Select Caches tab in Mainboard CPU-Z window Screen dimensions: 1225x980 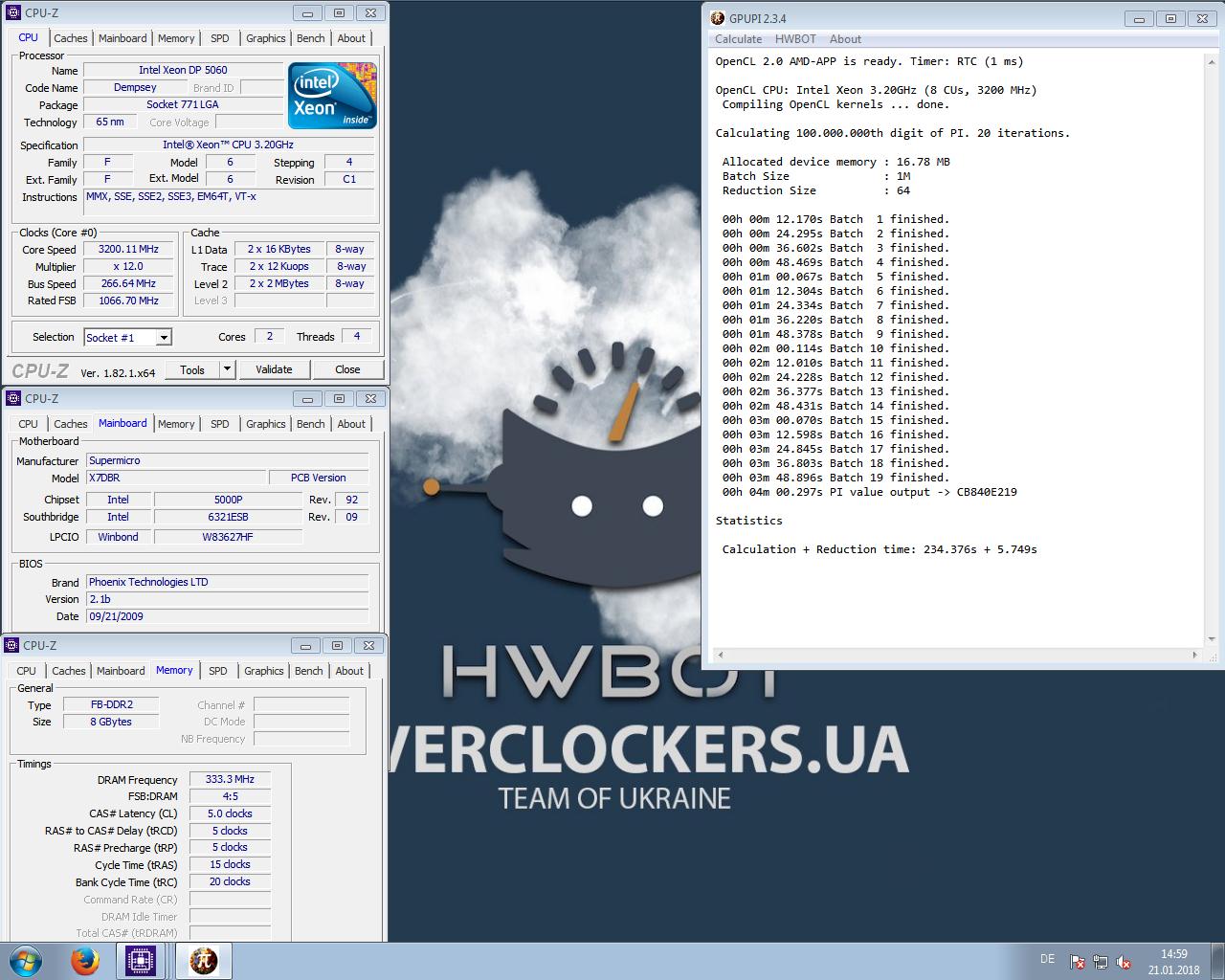click(71, 424)
